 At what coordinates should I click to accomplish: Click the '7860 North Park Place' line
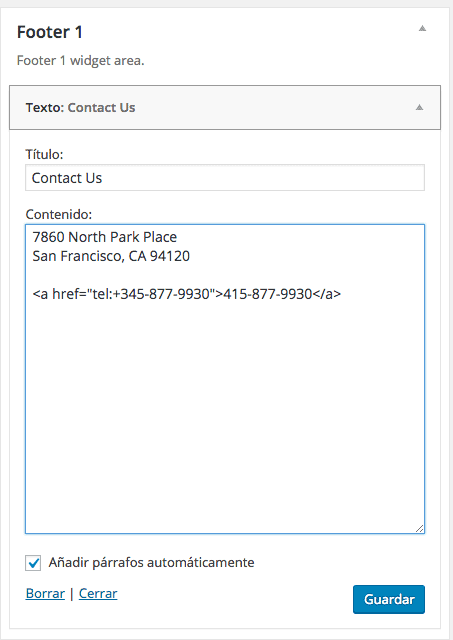[x=104, y=237]
